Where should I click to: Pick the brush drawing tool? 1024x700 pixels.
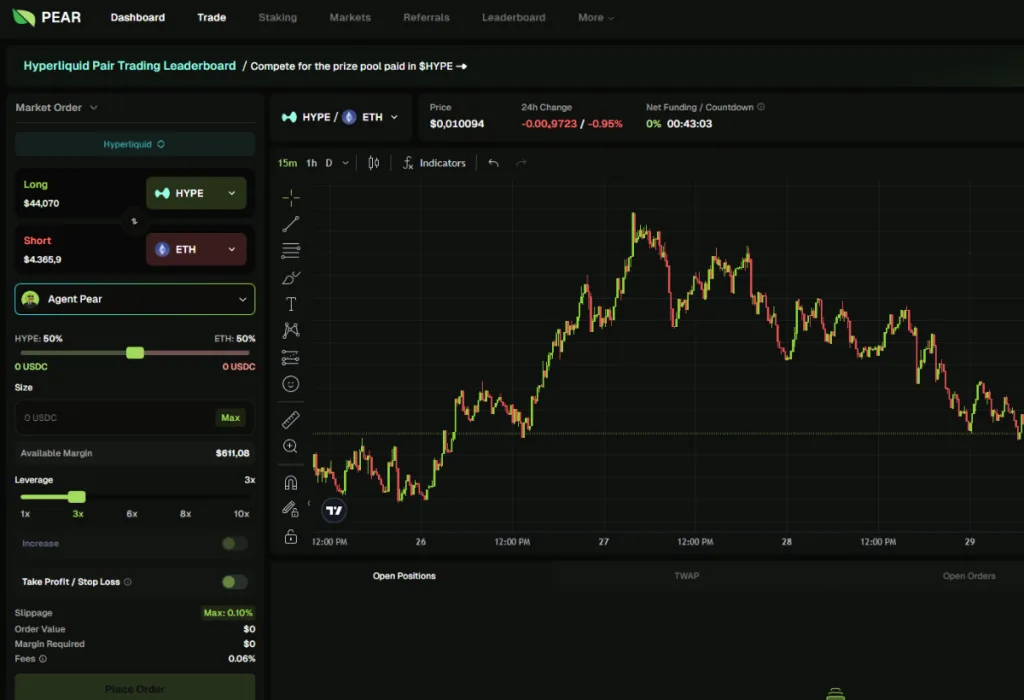tap(291, 278)
